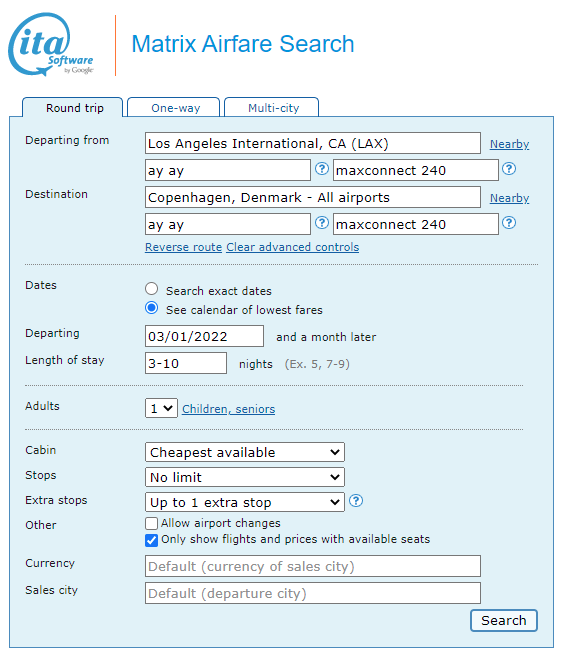Open the Adults count dropdown
Image resolution: width=577 pixels, height=668 pixels.
click(161, 408)
